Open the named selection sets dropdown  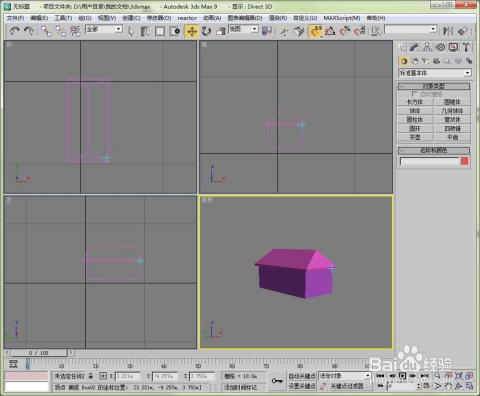[411, 29]
